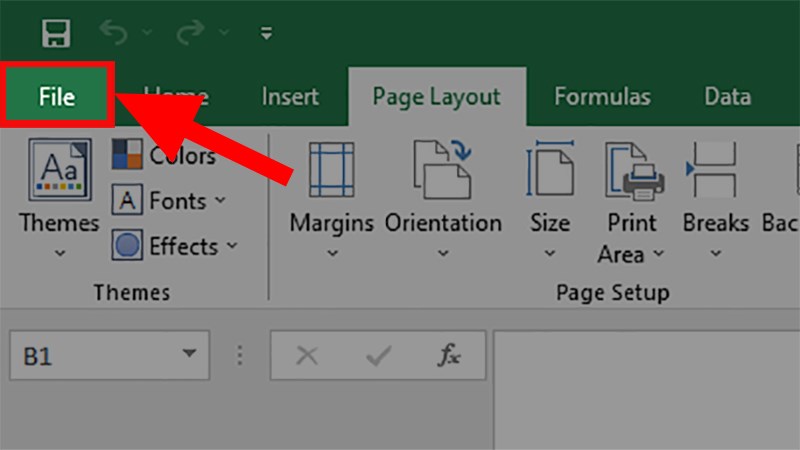
Task: Click the Margins icon
Action: click(x=331, y=172)
